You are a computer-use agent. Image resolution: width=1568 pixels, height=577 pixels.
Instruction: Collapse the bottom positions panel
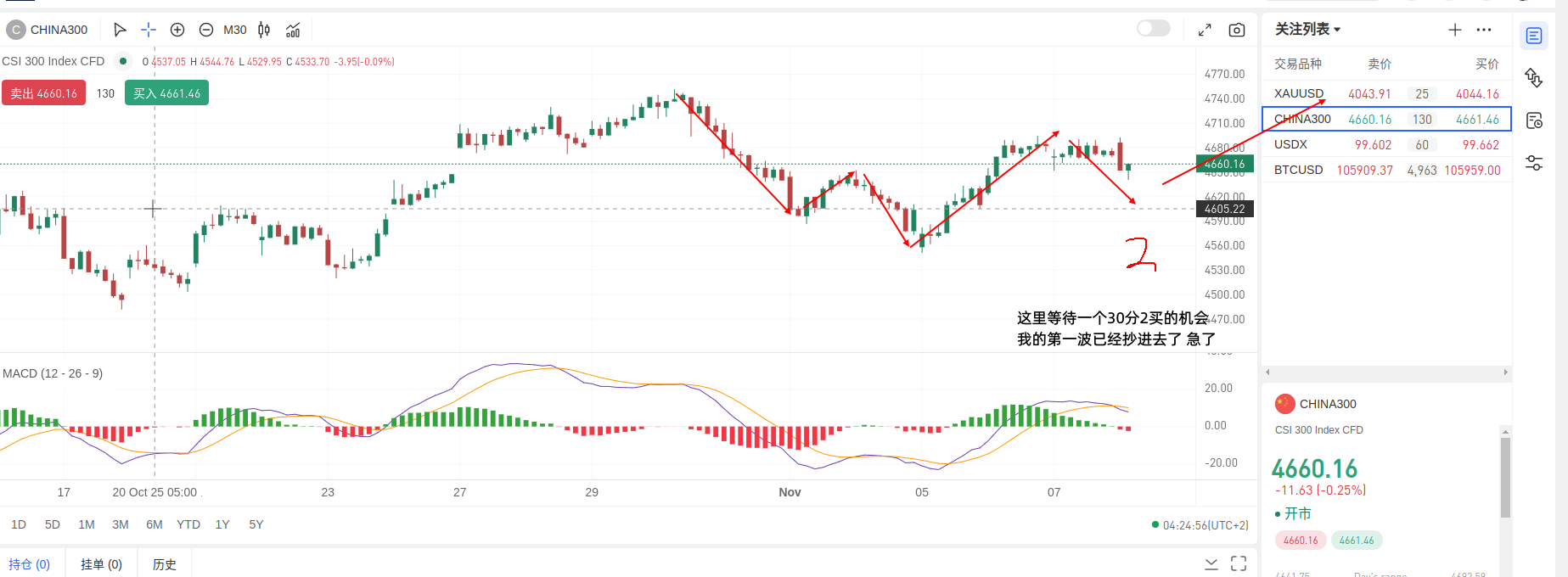click(x=1211, y=563)
